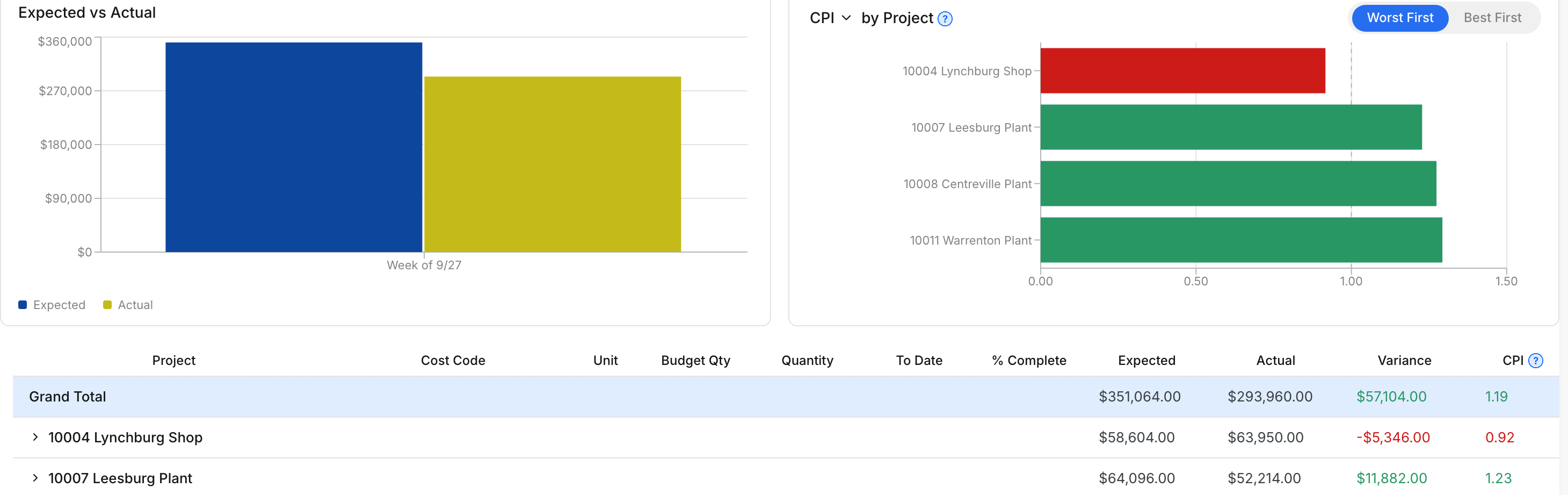1568x495 pixels.
Task: Click Leesburg actual $52,214.00
Action: pos(1264,478)
